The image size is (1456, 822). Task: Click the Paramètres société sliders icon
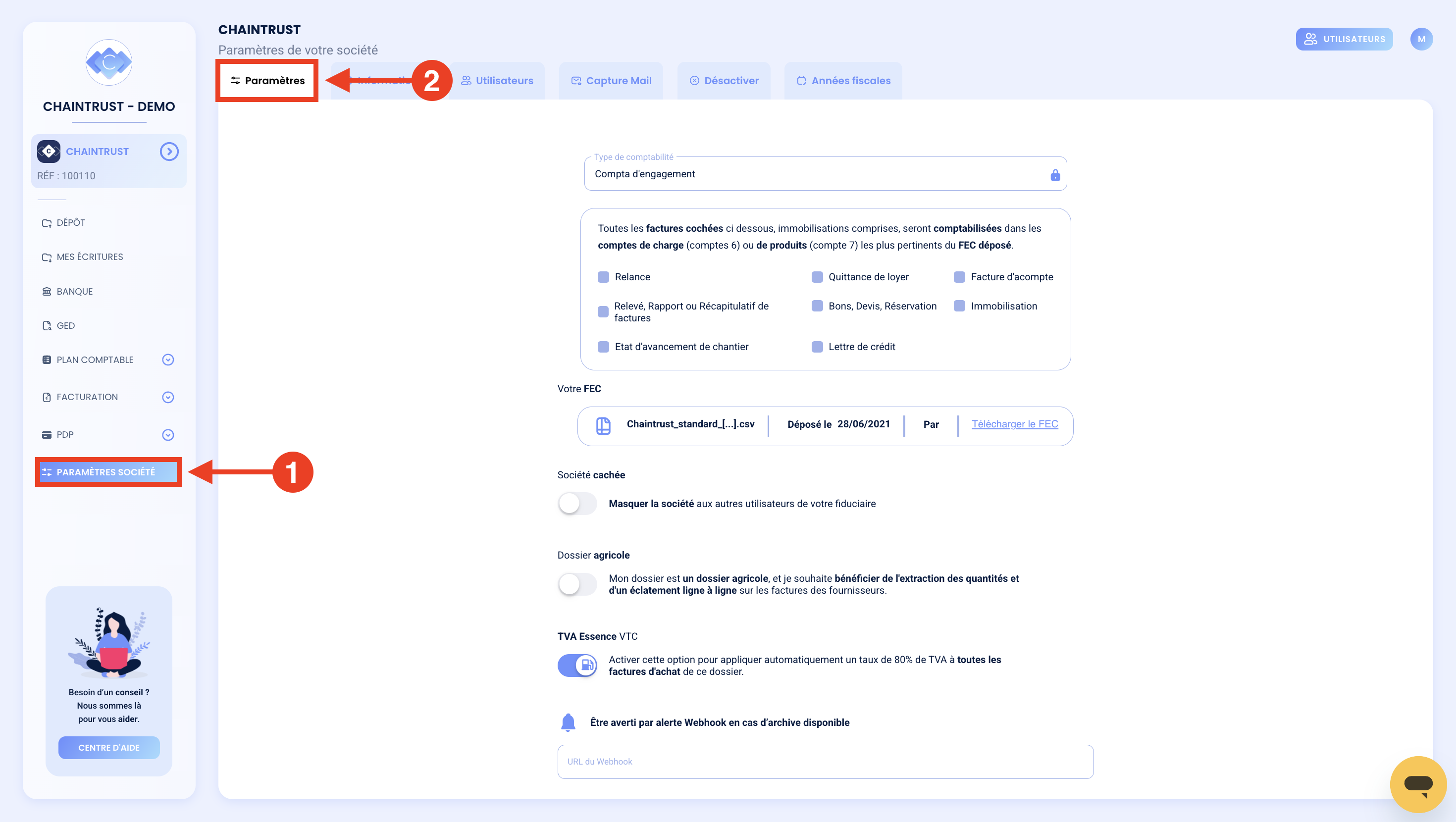coord(47,472)
